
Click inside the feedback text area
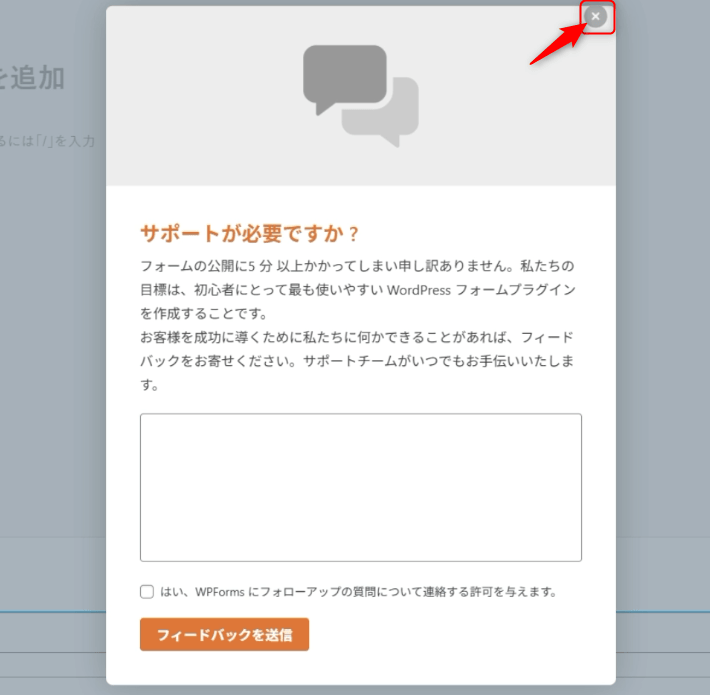tap(361, 487)
